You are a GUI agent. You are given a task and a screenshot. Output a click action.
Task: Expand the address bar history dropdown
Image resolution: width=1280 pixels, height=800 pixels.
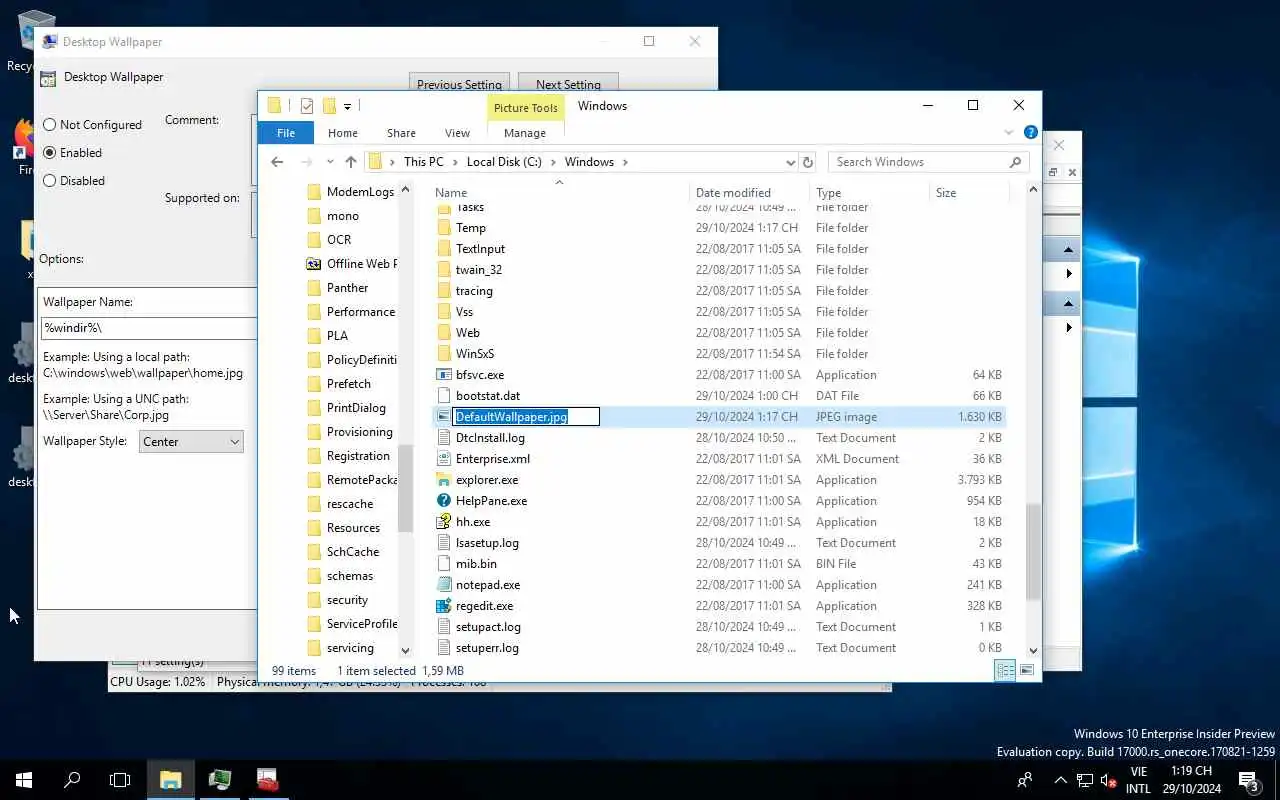[791, 162]
